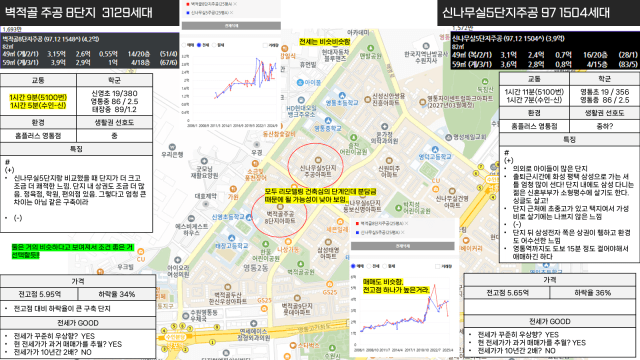
Task: Click the 벽적골공원 park icon
Action: click(x=301, y=264)
